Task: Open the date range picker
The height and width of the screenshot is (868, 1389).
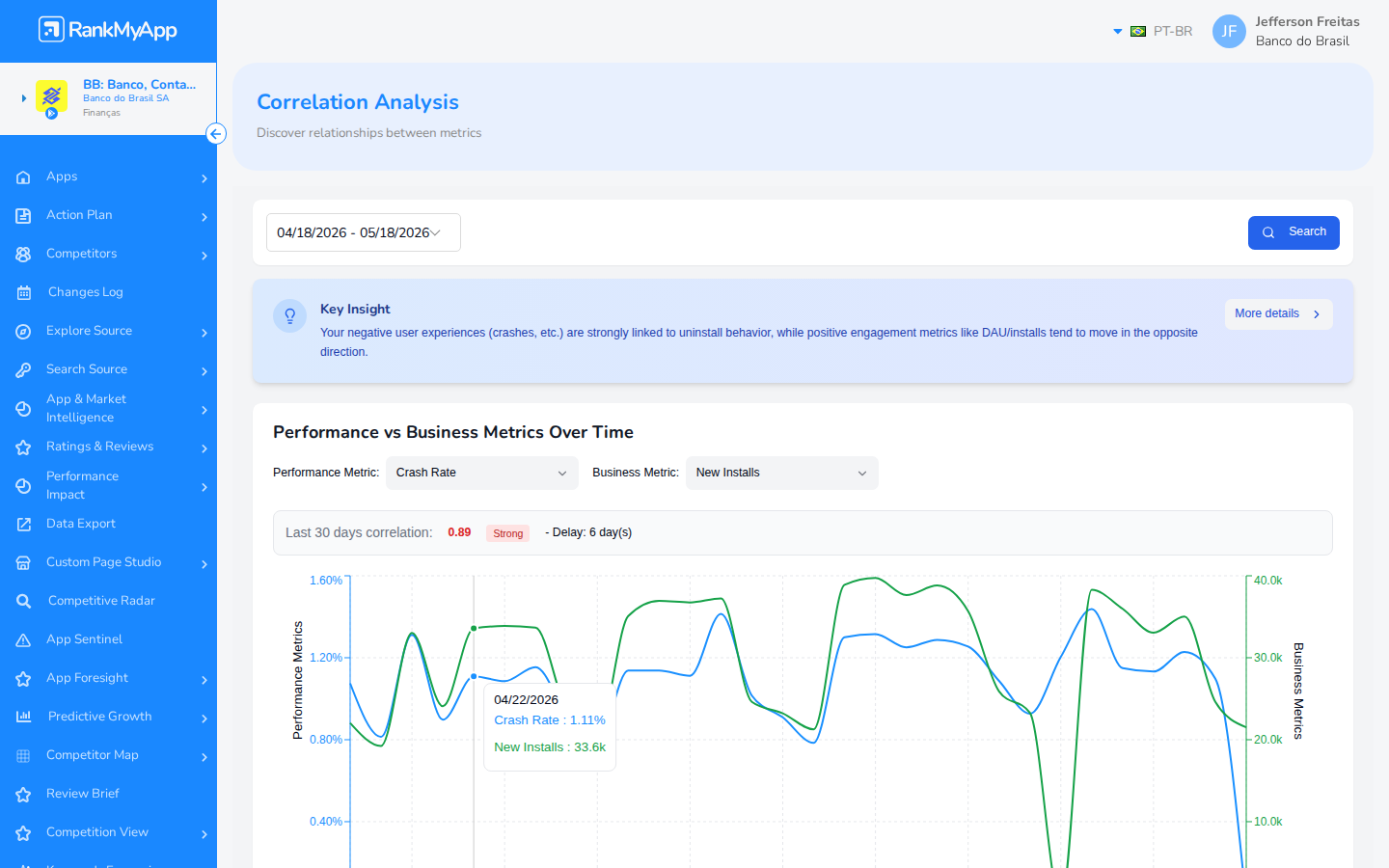Action: click(x=363, y=232)
